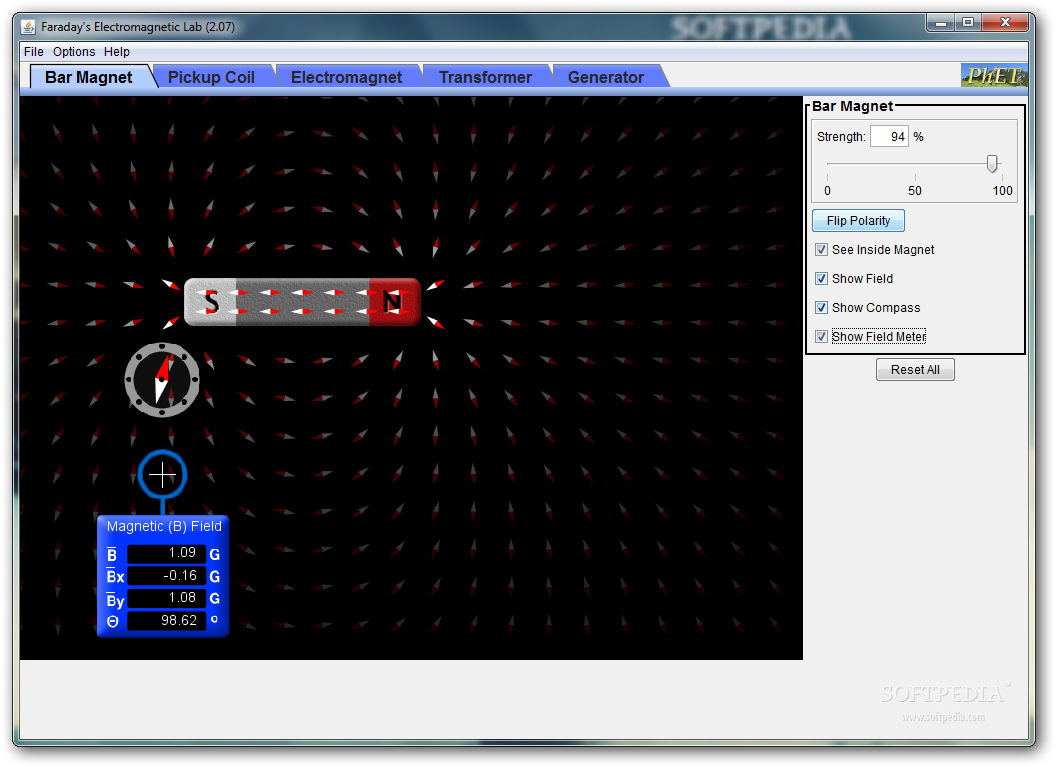Click the By value 1.08
This screenshot has width=1056, height=767.
(x=166, y=598)
